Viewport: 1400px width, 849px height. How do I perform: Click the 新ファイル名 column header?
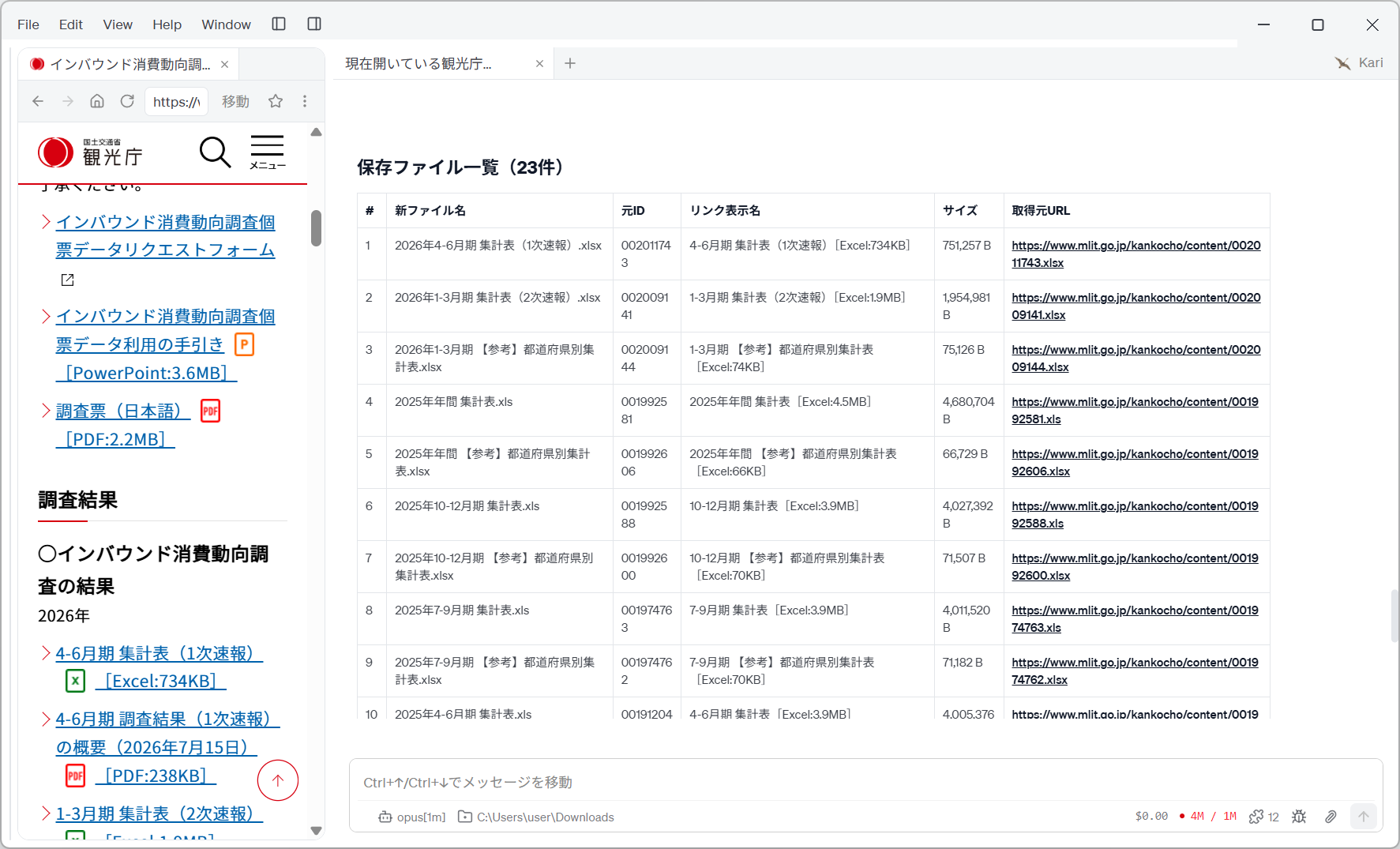[x=500, y=210]
